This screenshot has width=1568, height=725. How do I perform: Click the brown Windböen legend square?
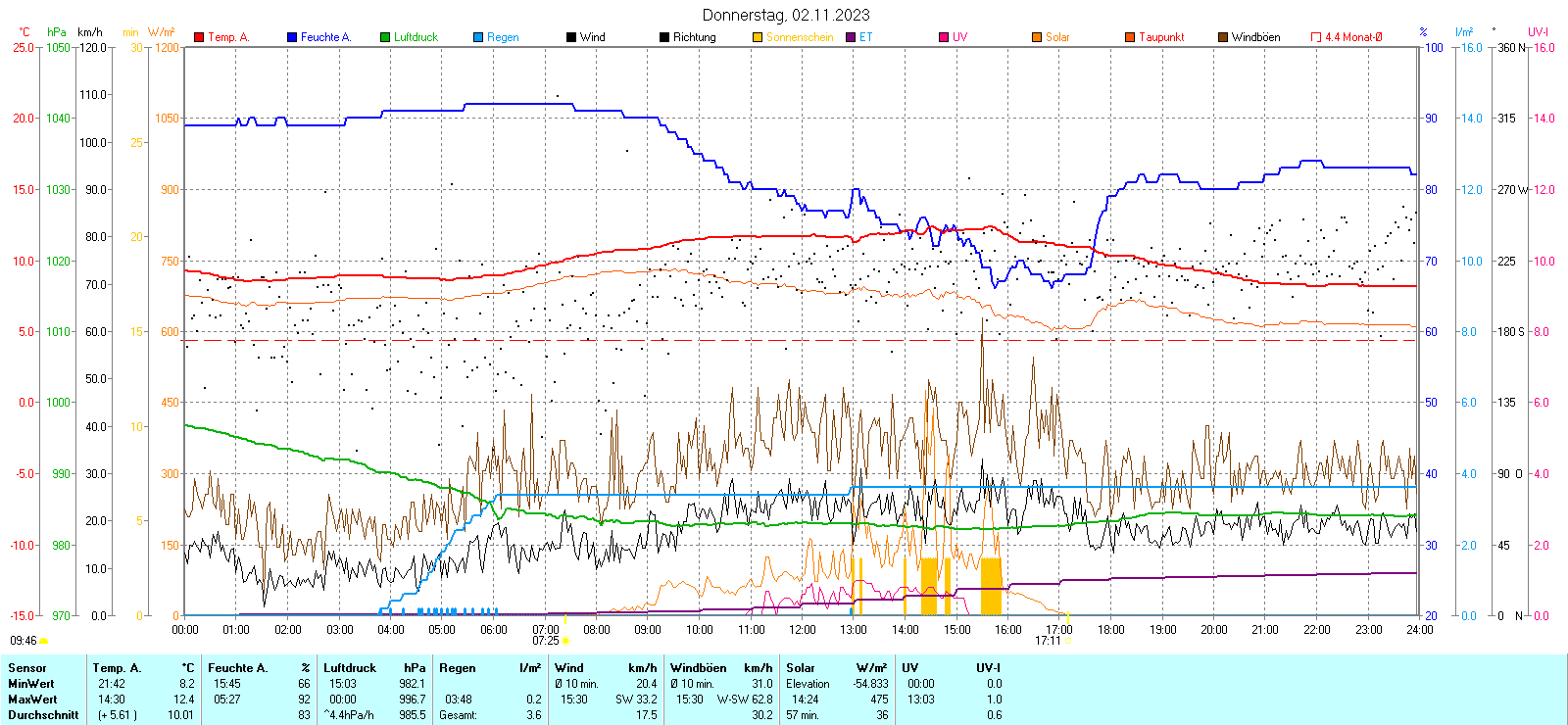[1223, 37]
